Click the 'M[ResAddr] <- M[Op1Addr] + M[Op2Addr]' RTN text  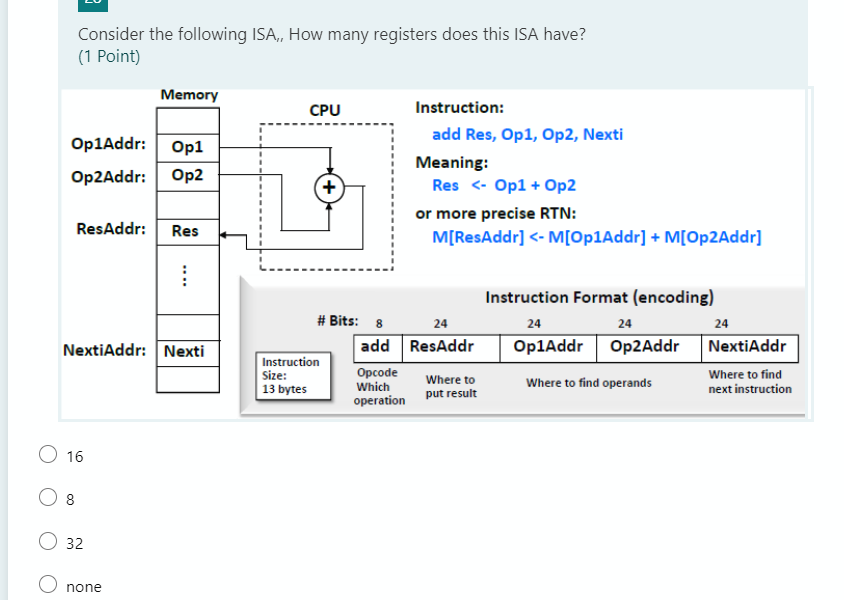597,237
